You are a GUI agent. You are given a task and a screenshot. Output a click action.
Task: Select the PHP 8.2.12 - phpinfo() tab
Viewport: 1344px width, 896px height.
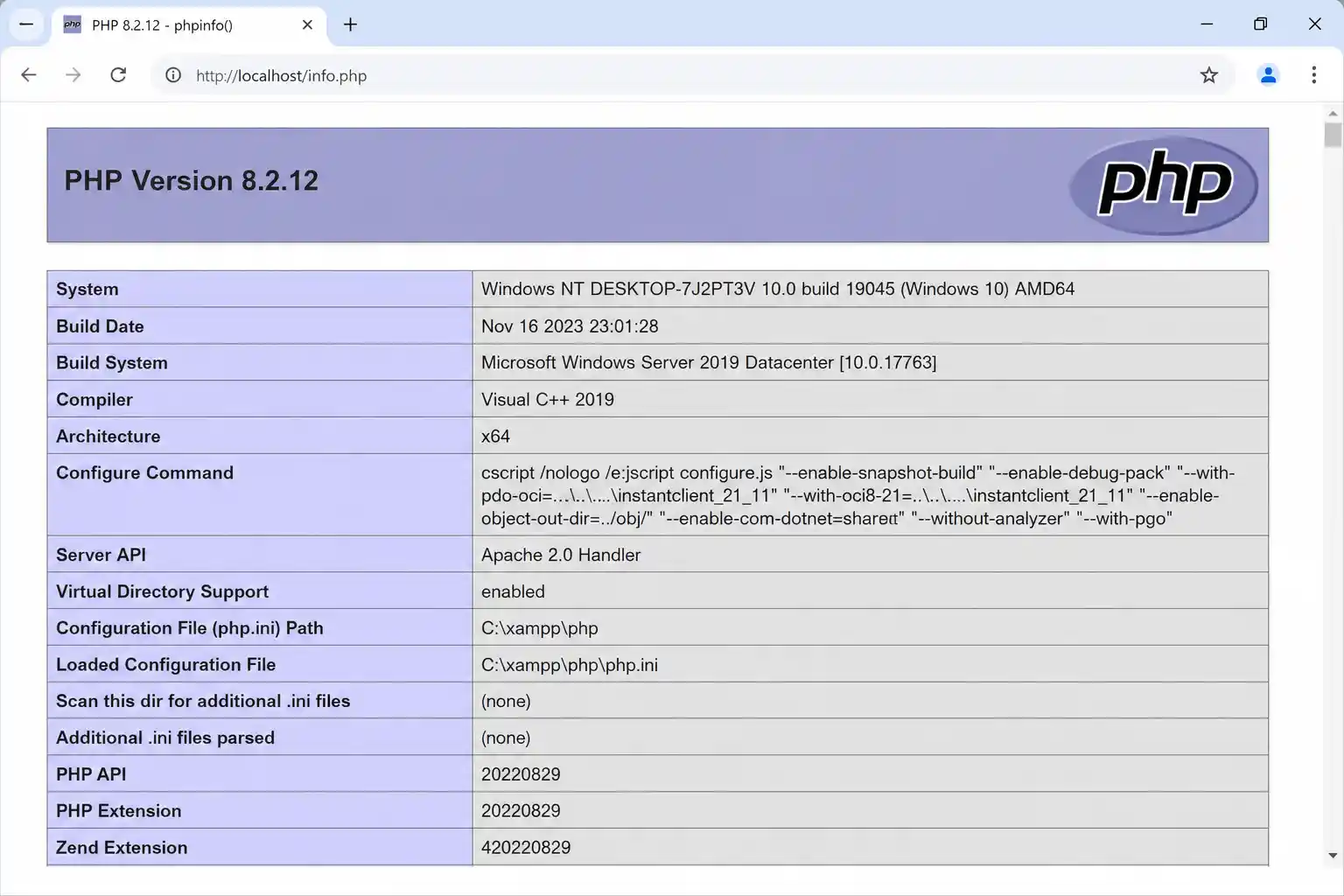[189, 25]
